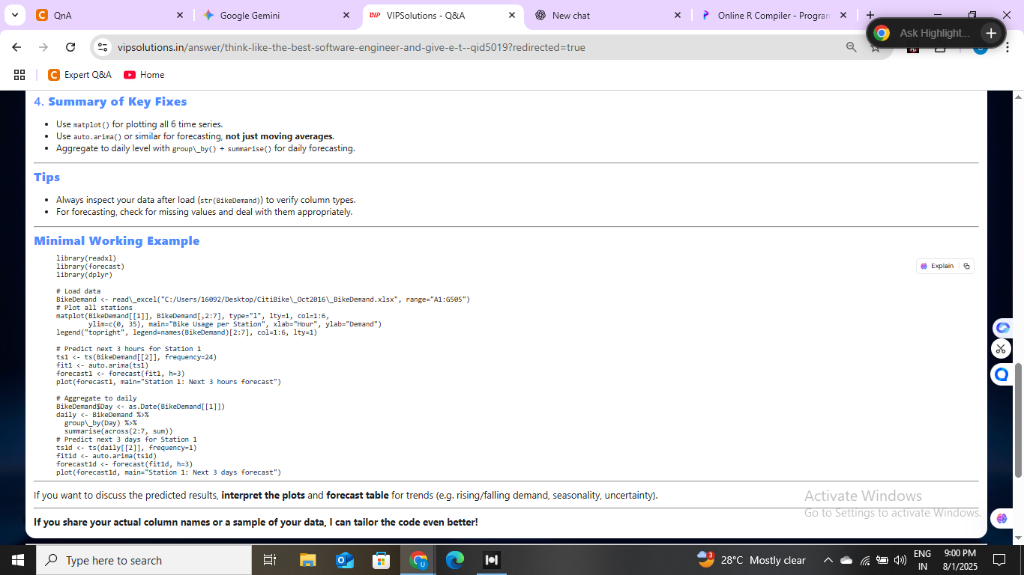This screenshot has height=575, width=1024.
Task: Reload the current page
Action: 71,47
